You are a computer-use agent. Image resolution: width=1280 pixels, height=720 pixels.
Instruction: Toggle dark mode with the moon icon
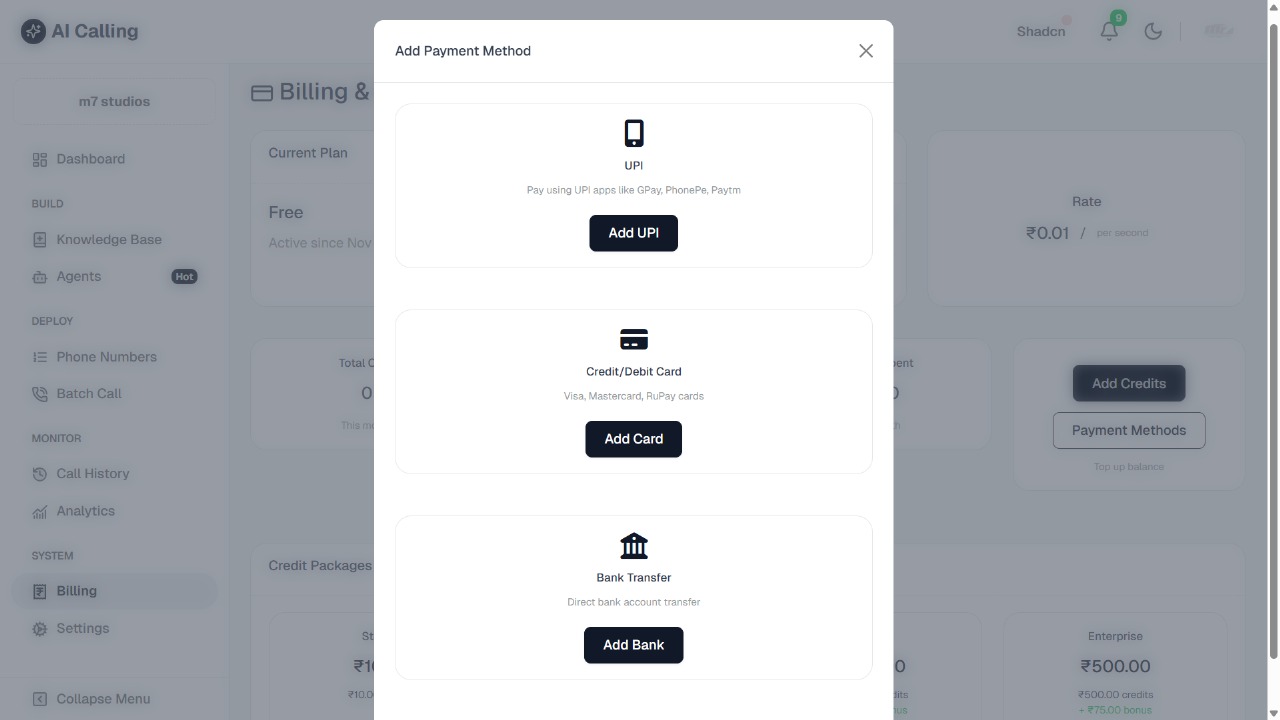click(1153, 31)
